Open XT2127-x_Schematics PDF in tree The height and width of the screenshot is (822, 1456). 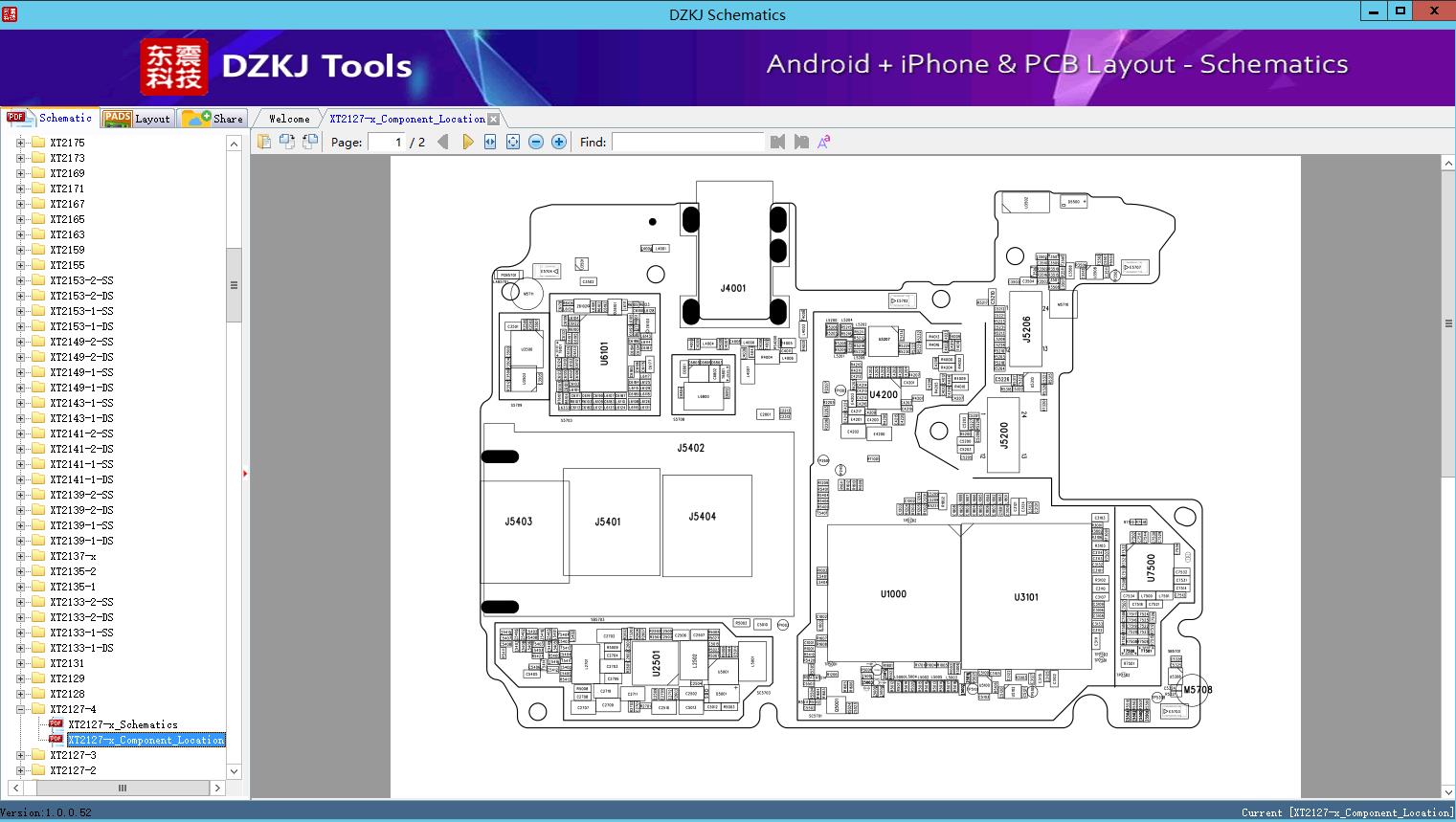[123, 724]
